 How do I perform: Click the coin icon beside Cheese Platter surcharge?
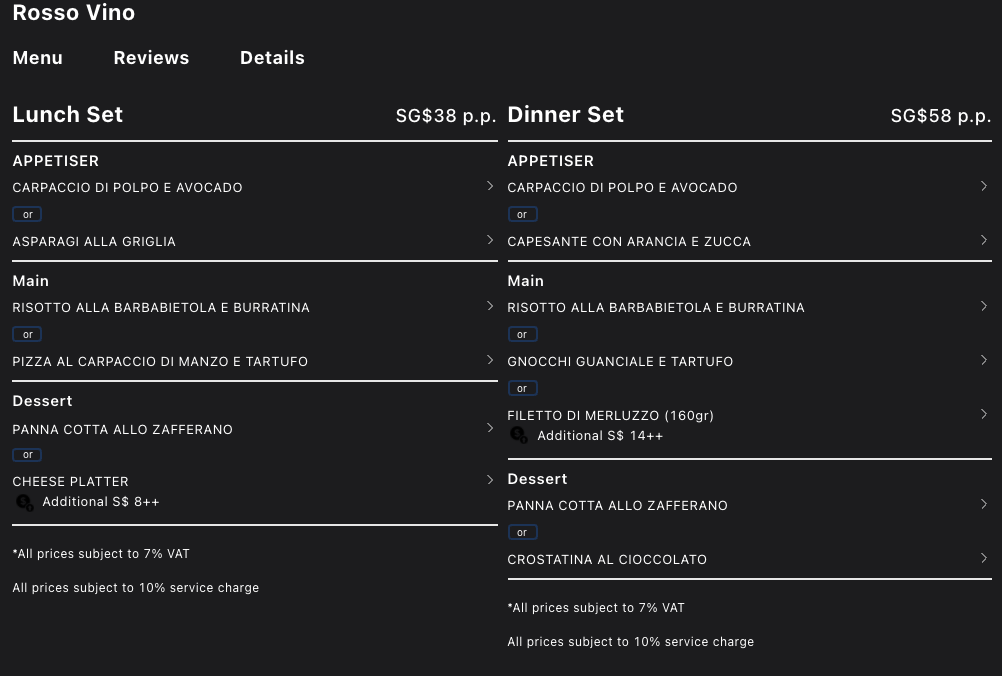click(24, 503)
